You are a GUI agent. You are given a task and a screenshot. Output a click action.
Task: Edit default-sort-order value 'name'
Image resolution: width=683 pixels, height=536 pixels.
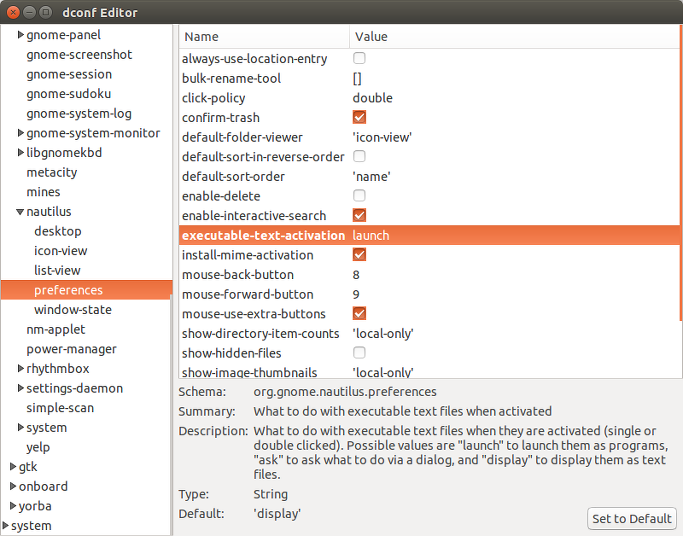(x=371, y=176)
